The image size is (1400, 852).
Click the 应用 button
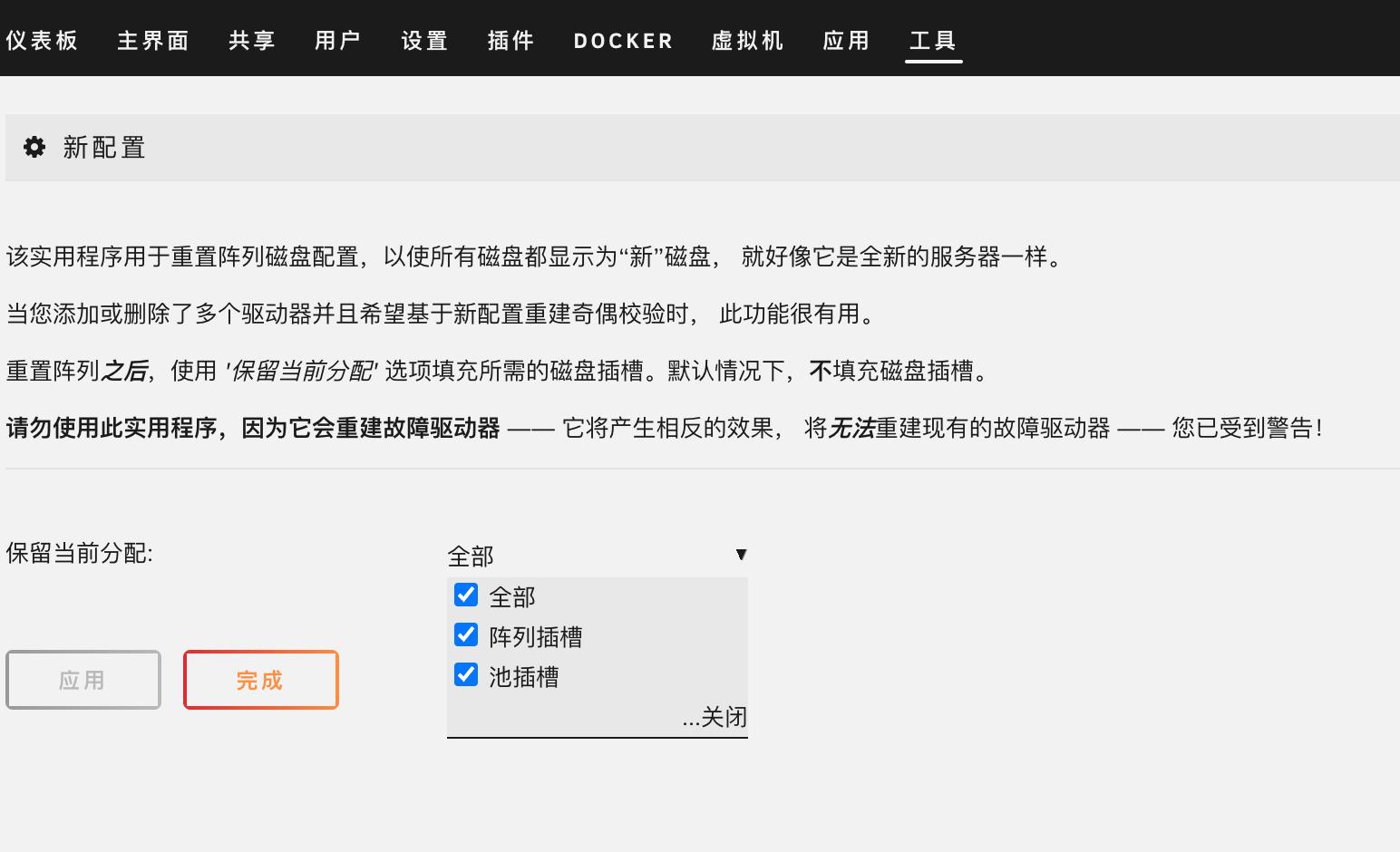[83, 680]
